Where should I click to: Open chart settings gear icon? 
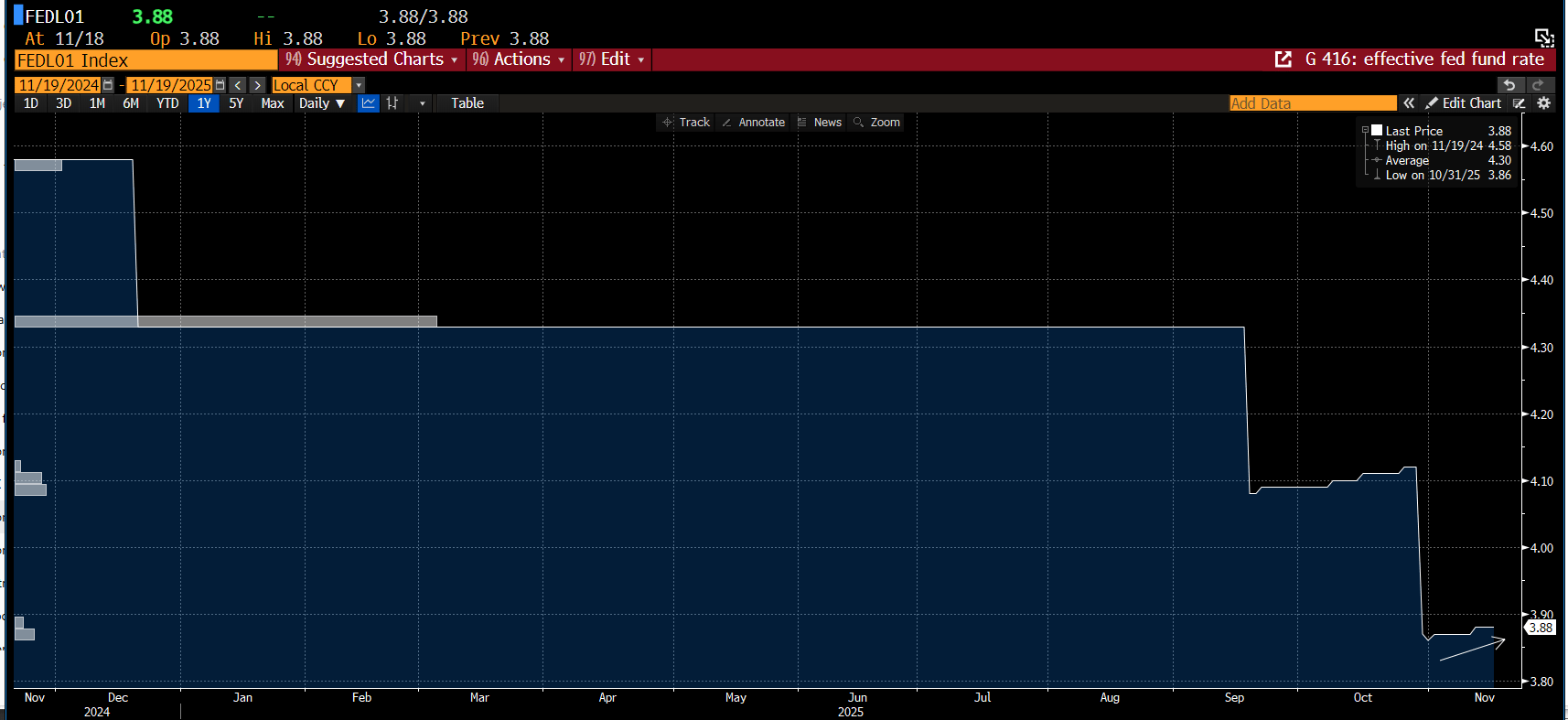point(1544,103)
